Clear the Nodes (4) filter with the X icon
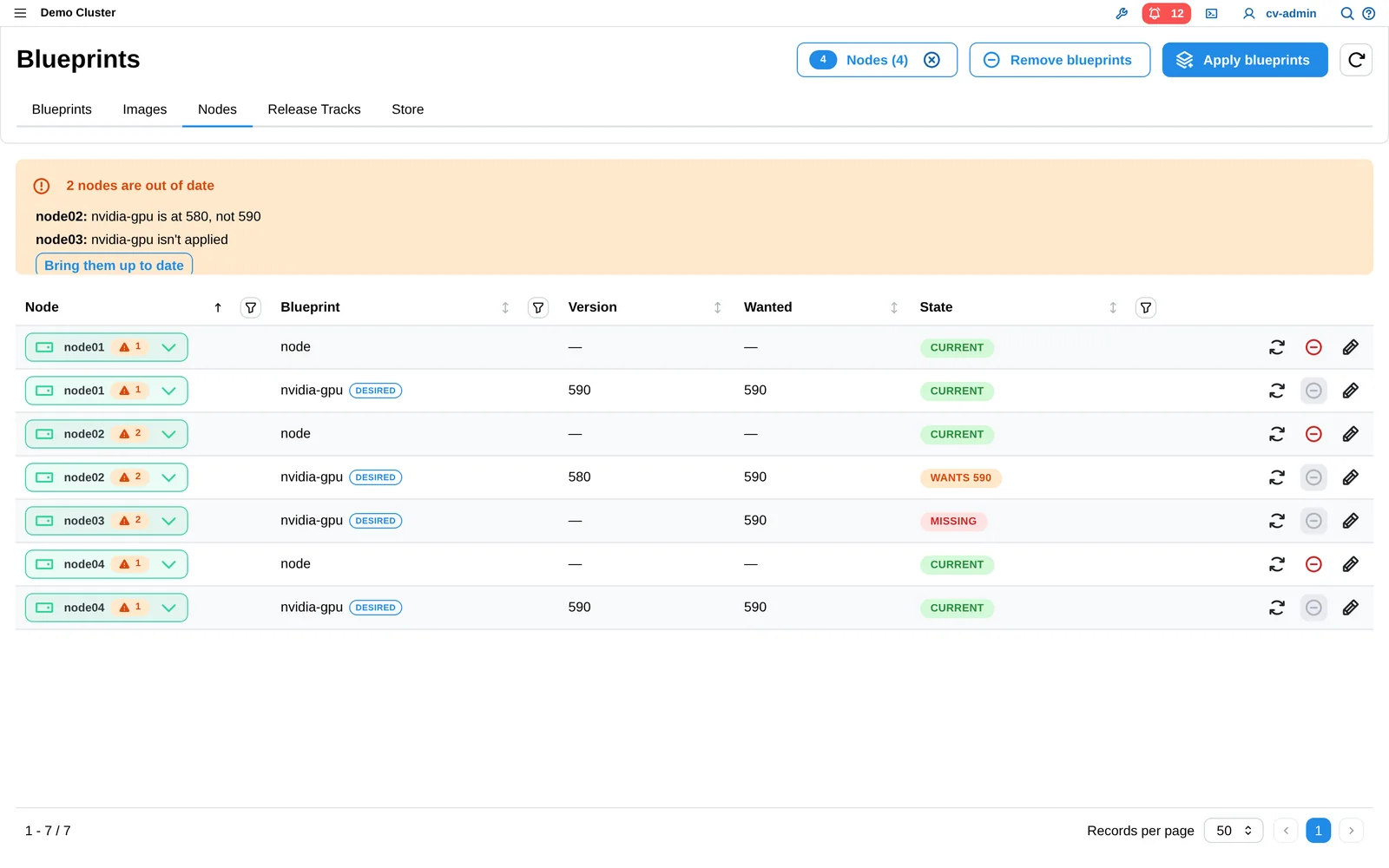Viewport: 1389px width, 868px height. [931, 60]
